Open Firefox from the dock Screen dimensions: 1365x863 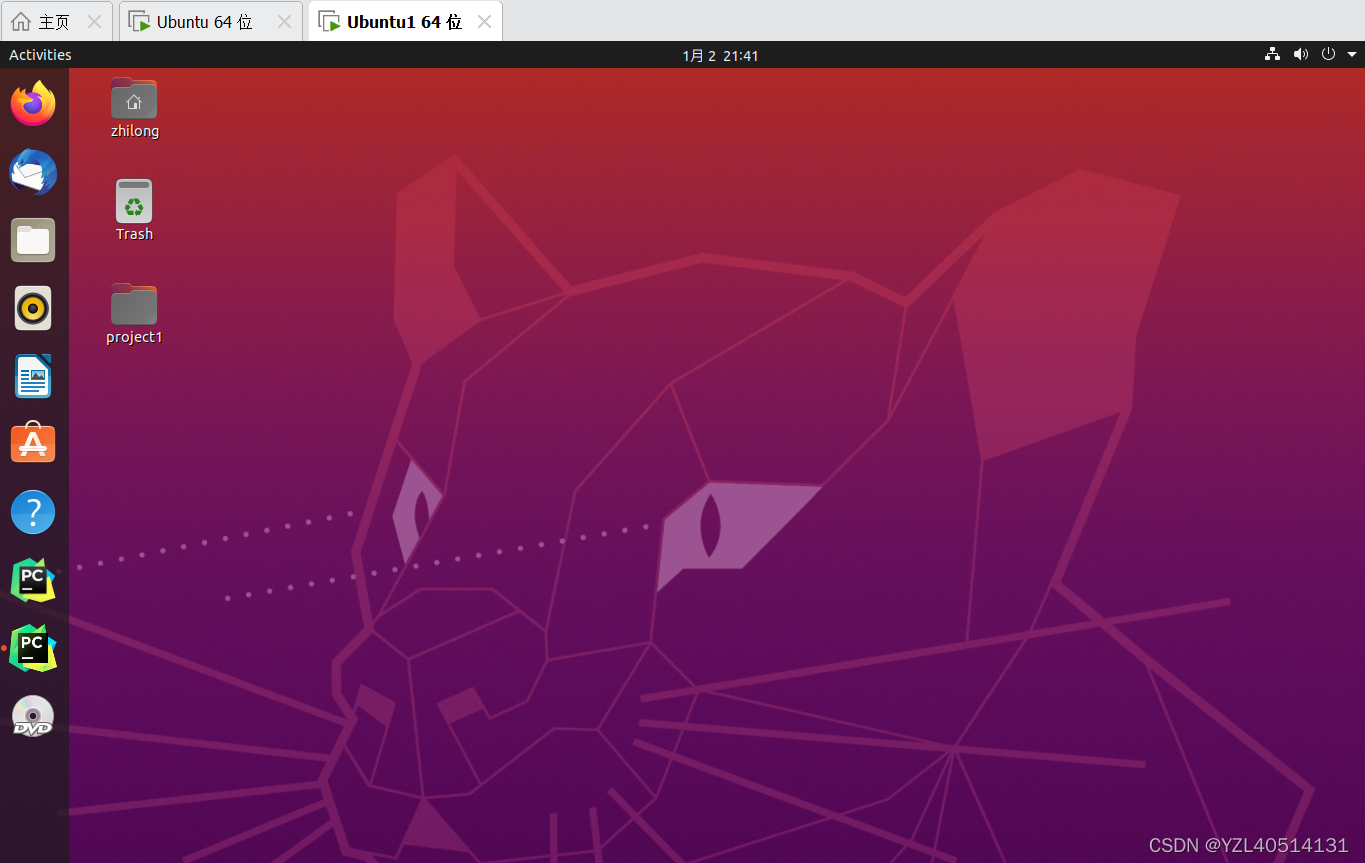(33, 103)
